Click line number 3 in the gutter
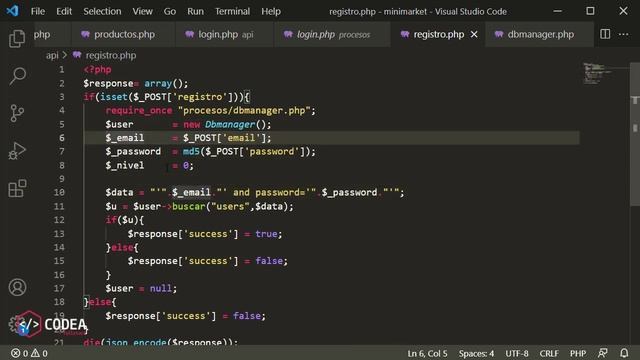Image resolution: width=640 pixels, height=360 pixels. click(x=62, y=97)
